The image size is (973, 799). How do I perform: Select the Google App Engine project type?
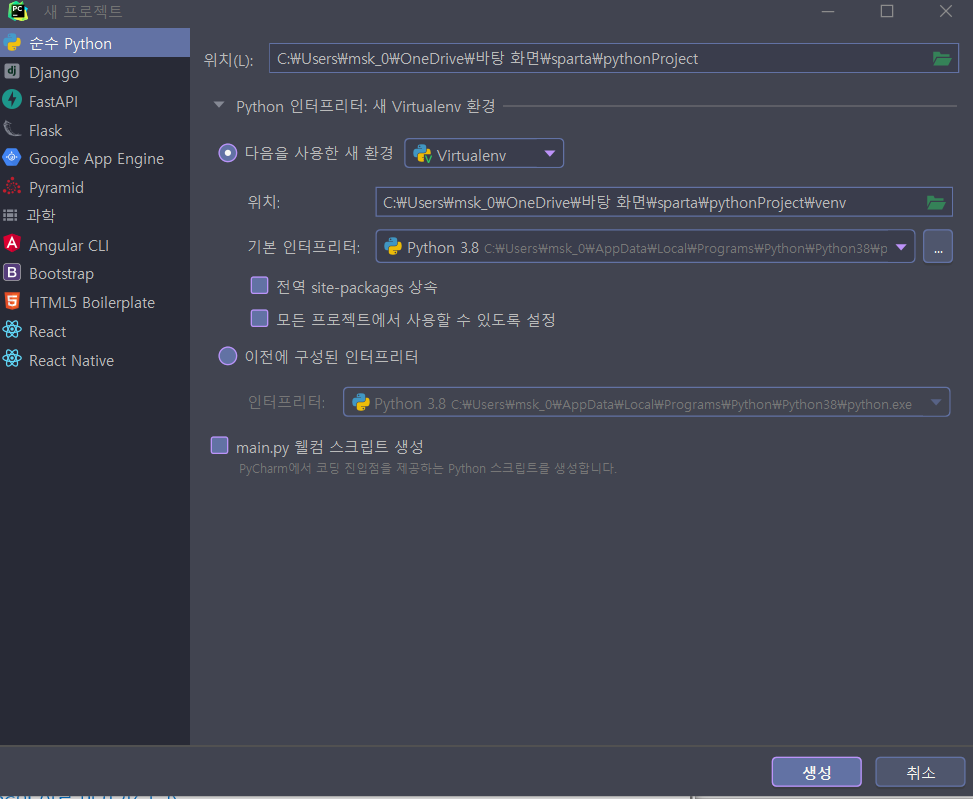pyautogui.click(x=95, y=158)
